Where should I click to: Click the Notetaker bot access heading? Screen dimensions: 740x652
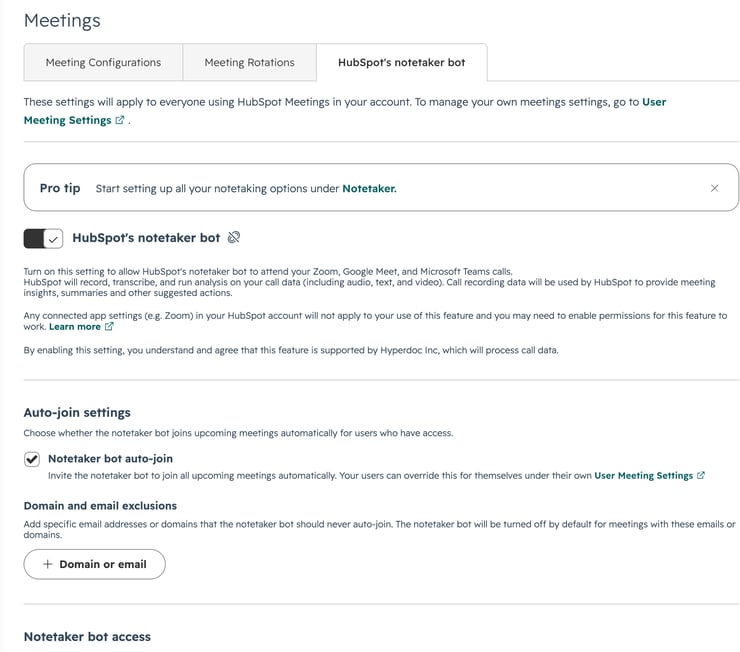(x=87, y=636)
